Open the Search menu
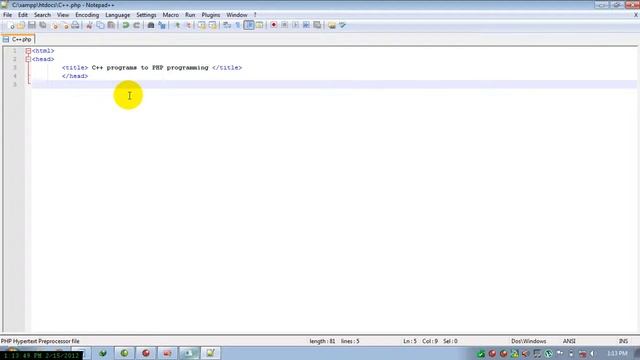640x360 pixels. click(x=42, y=15)
